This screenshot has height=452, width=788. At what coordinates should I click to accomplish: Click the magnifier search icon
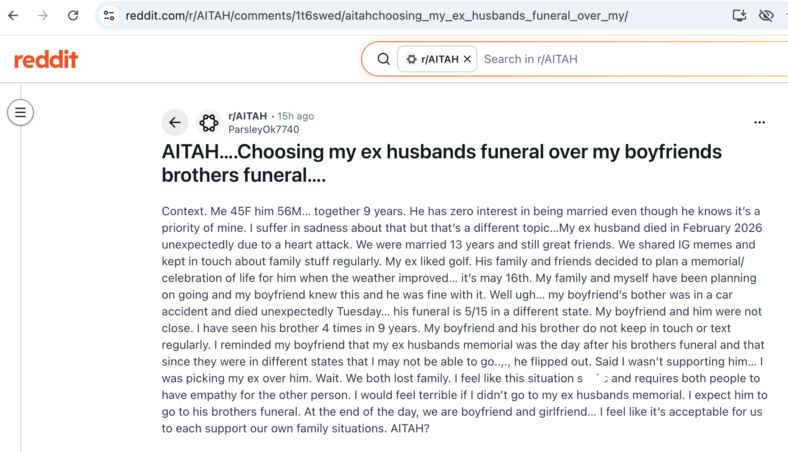tap(383, 59)
